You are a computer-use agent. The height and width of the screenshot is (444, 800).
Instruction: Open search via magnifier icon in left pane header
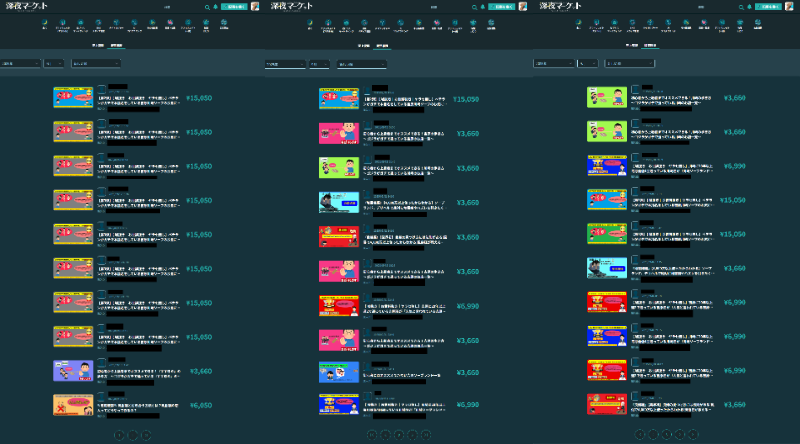click(206, 7)
